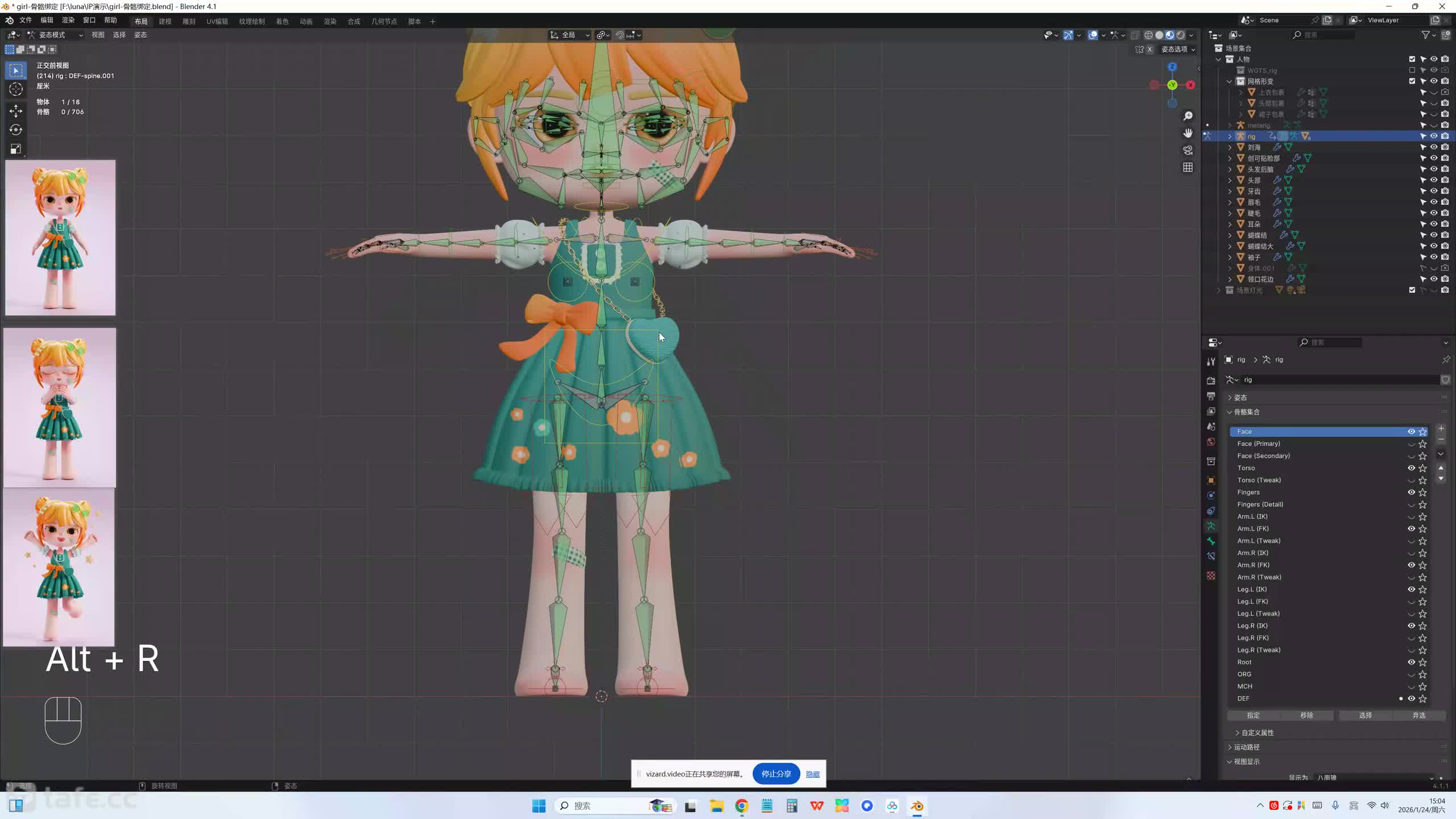Select the Scale tool in the left toolbar
This screenshot has width=1456, height=819.
pyautogui.click(x=16, y=149)
